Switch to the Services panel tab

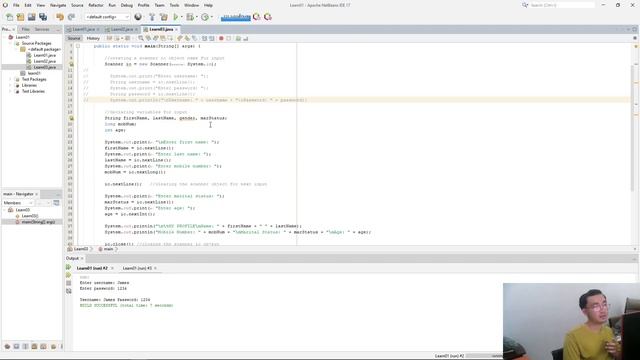point(42,29)
